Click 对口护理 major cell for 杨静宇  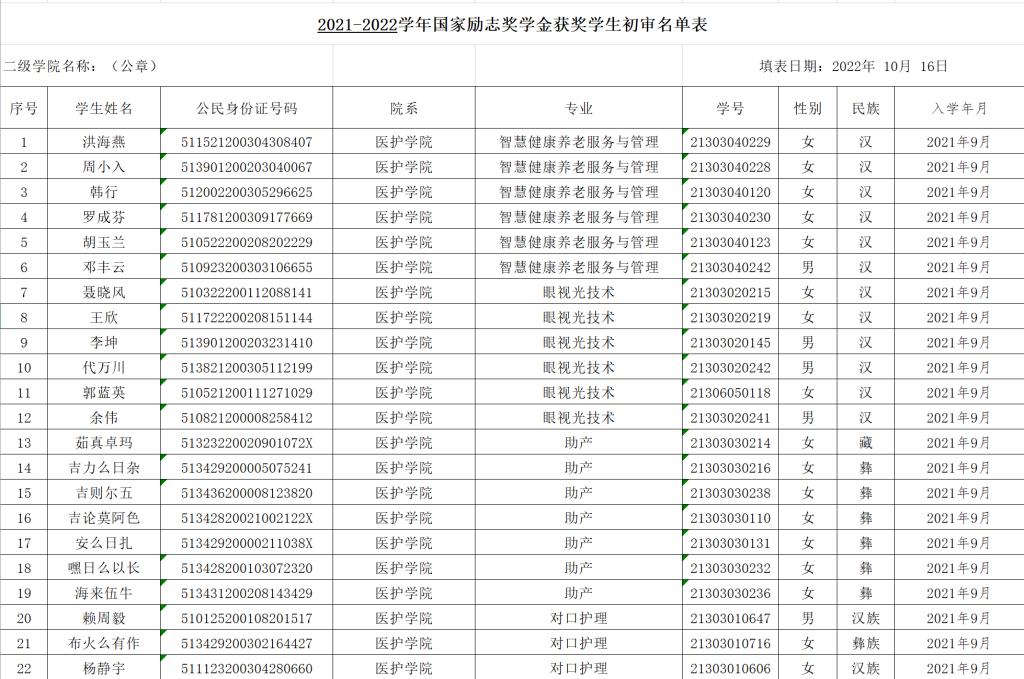tap(579, 668)
